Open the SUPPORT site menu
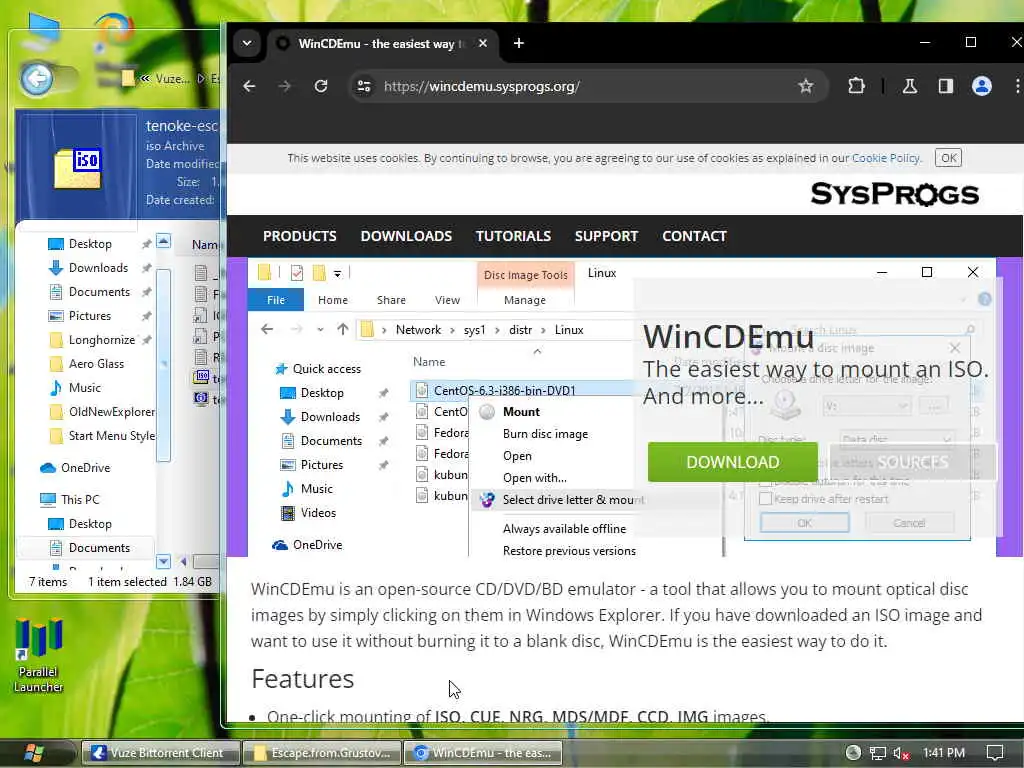 tap(606, 236)
